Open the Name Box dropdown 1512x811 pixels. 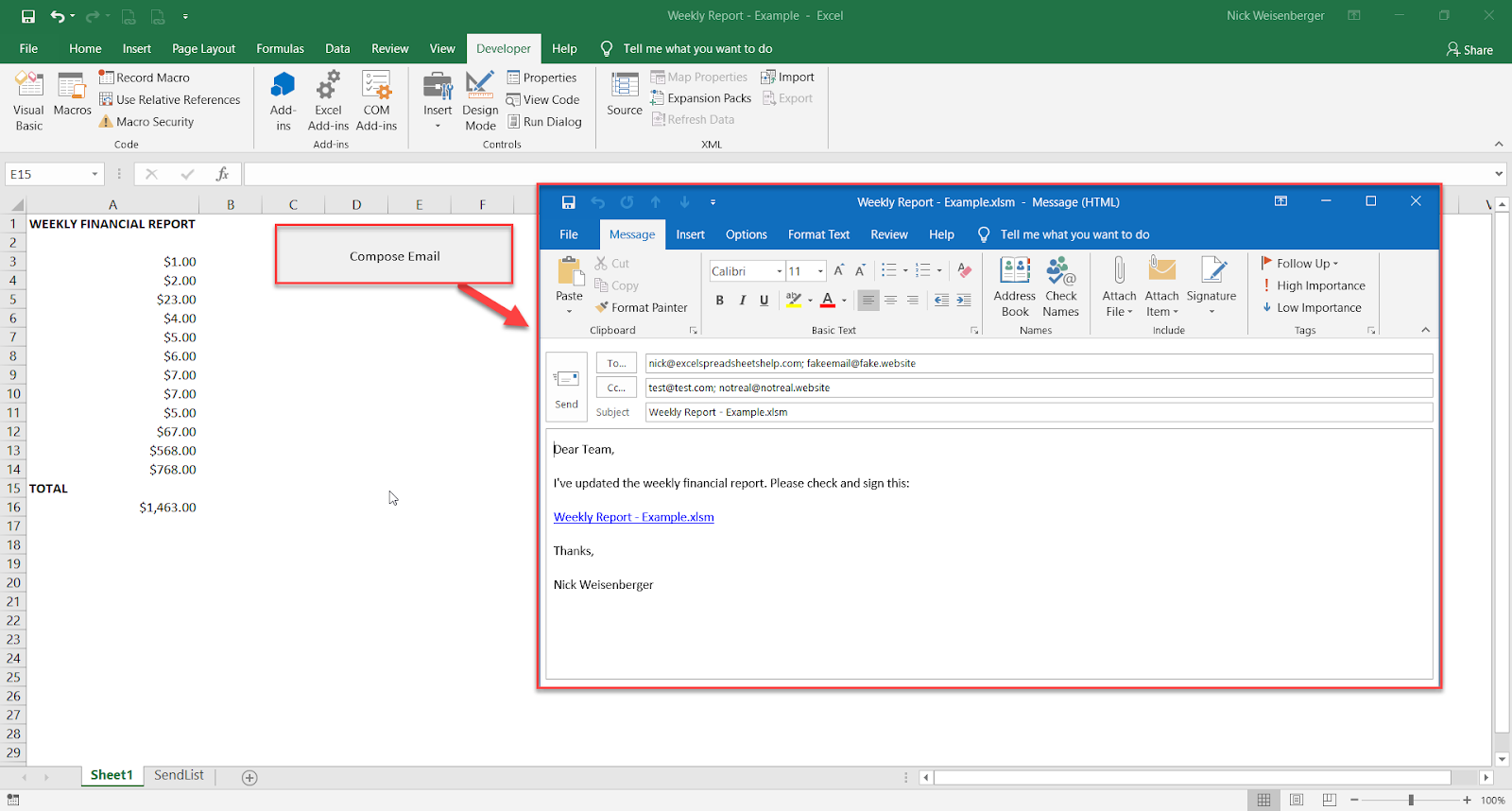[x=94, y=174]
